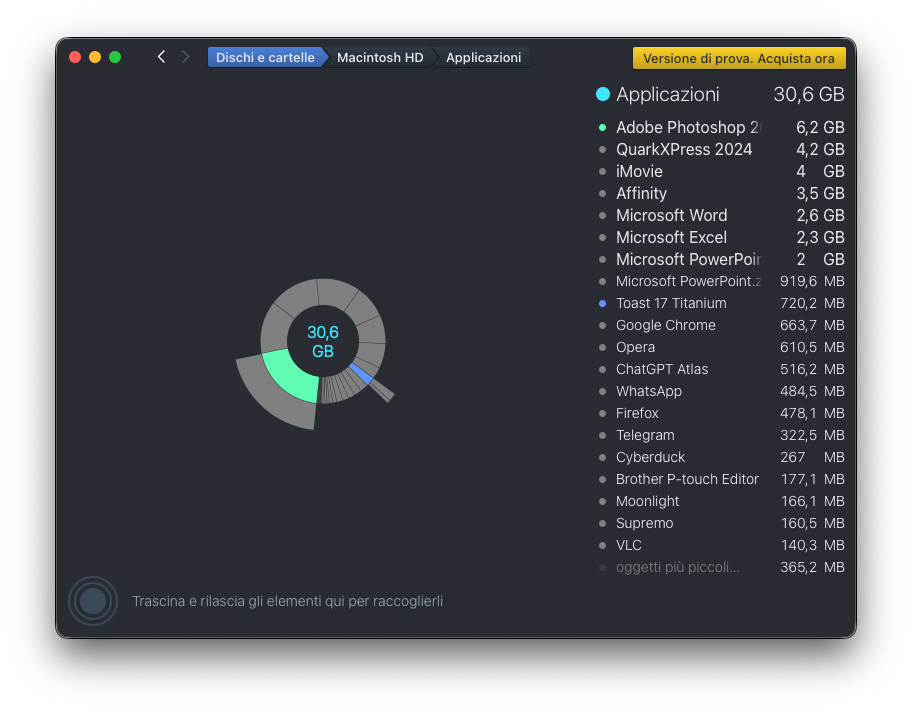Select the Applicazioni breadcrumb
Screen dimensions: 912x712
pyautogui.click(x=483, y=58)
